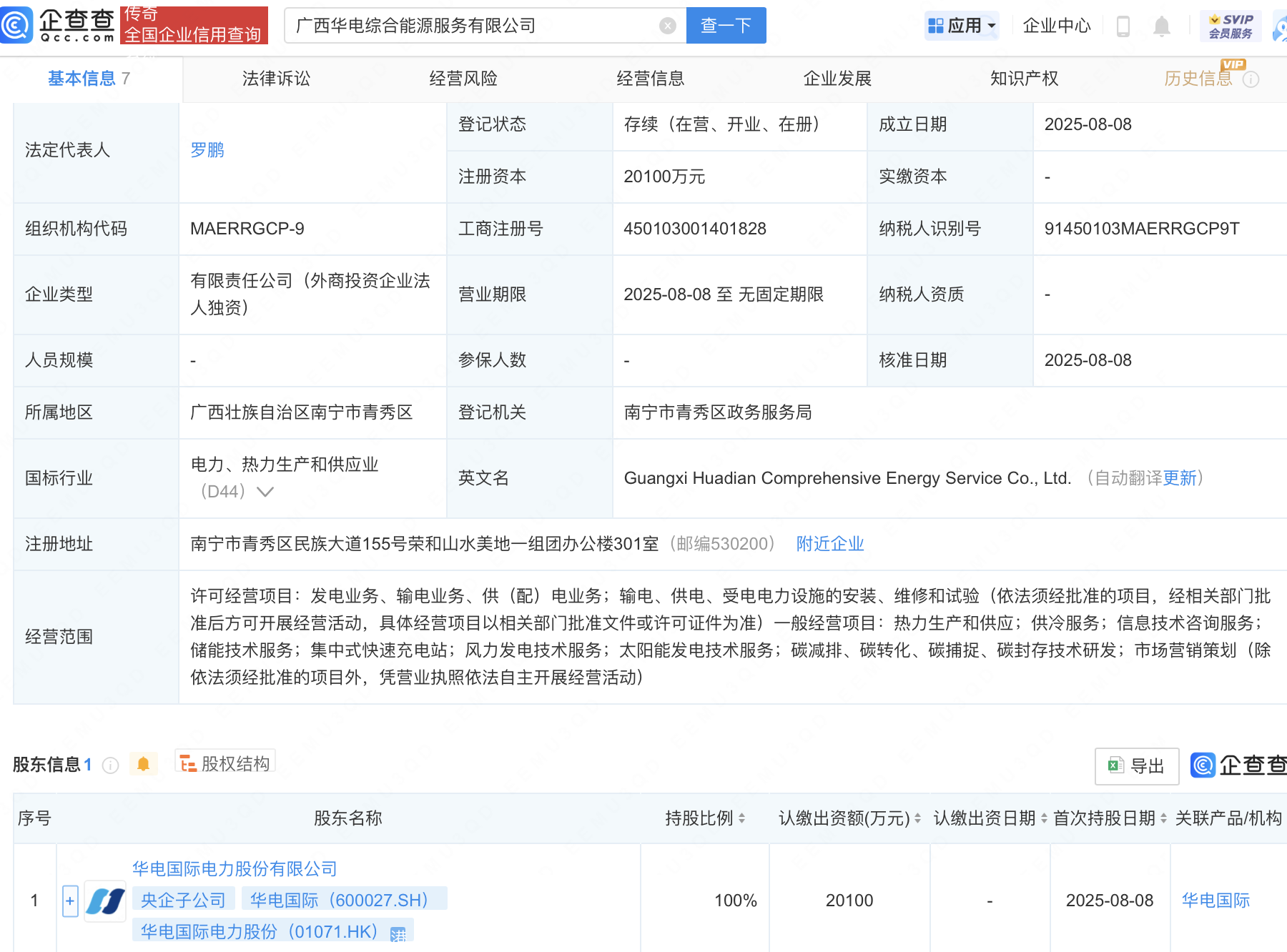Click organization code MAERRGCP-9

[x=247, y=229]
